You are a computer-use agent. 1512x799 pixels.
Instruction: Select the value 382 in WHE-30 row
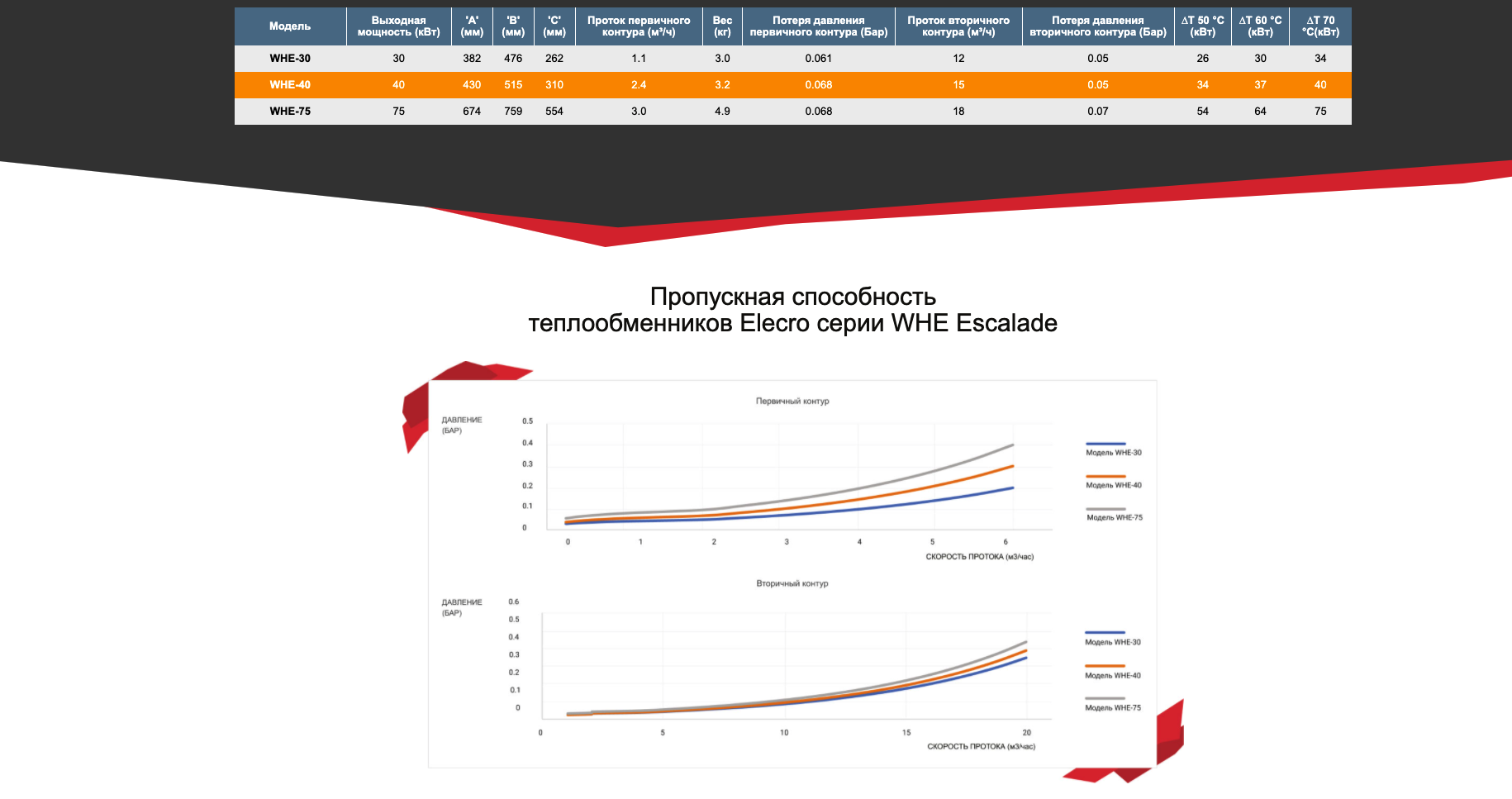click(472, 59)
